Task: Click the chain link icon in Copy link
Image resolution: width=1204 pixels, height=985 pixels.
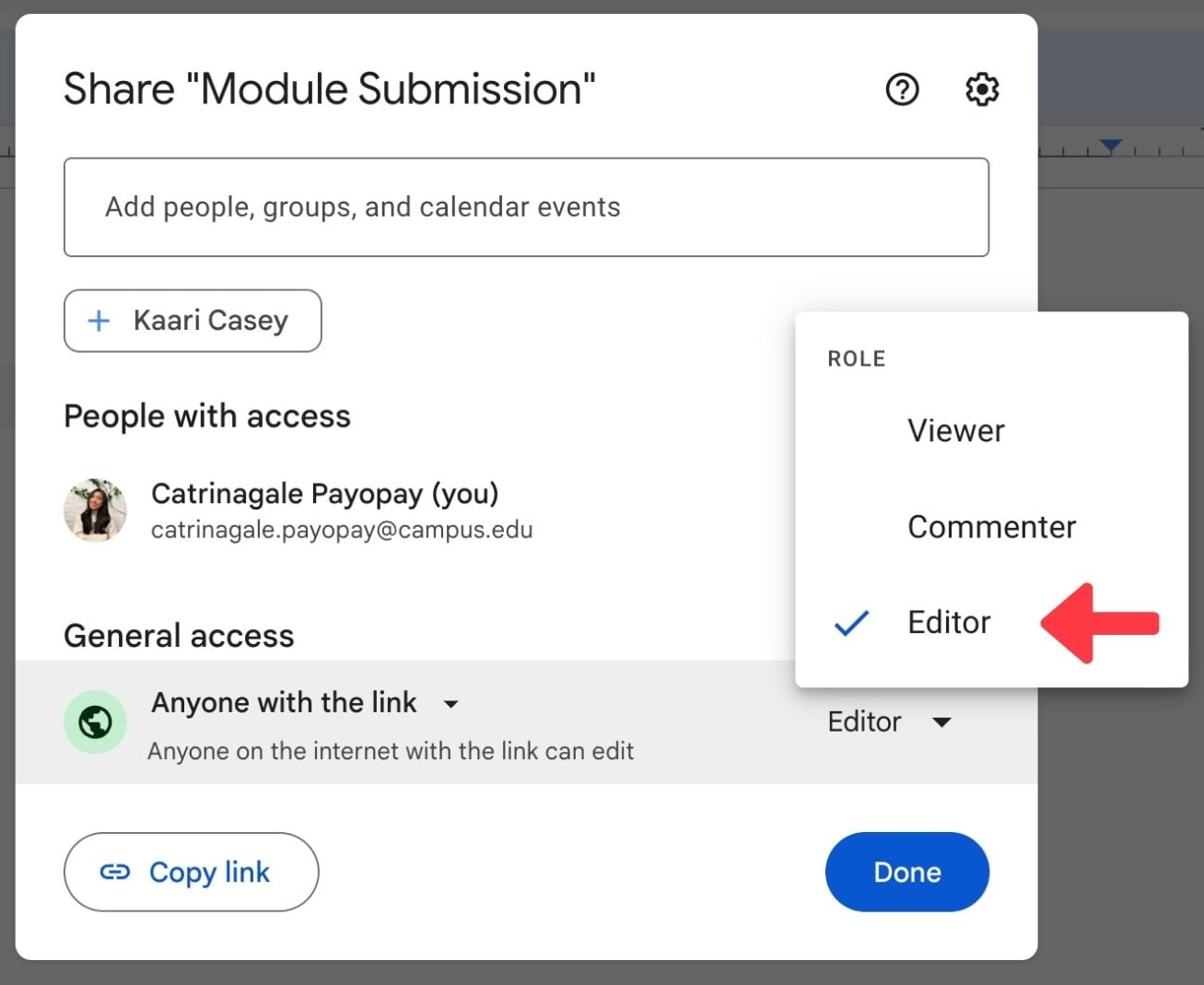Action: coord(115,872)
